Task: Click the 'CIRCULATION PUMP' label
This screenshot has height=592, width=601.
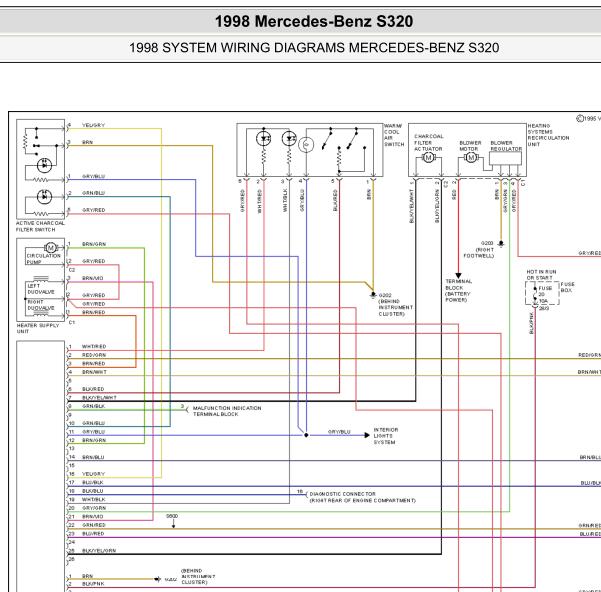Action: pyautogui.click(x=43, y=259)
